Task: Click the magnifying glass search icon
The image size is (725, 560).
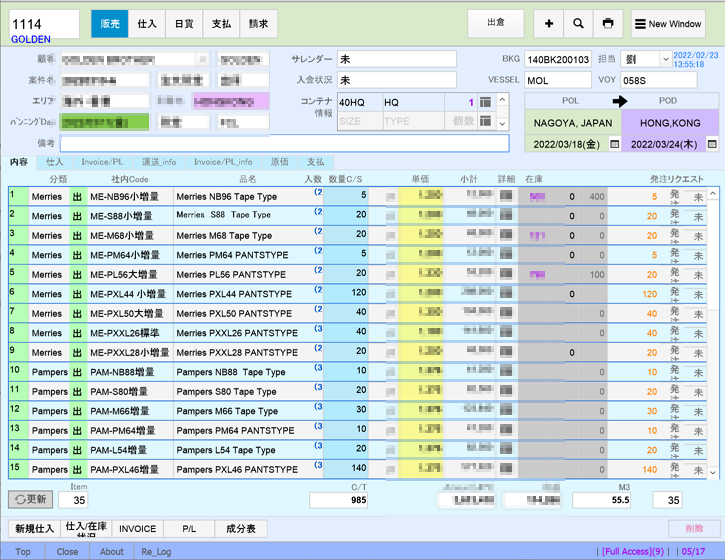Action: coord(578,23)
